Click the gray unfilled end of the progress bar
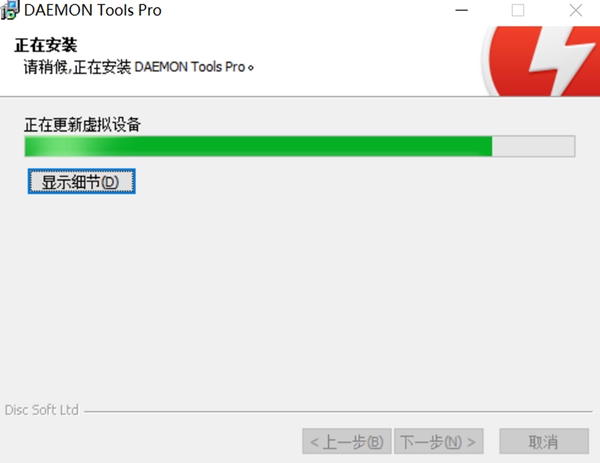The width and height of the screenshot is (600, 463). pos(533,146)
